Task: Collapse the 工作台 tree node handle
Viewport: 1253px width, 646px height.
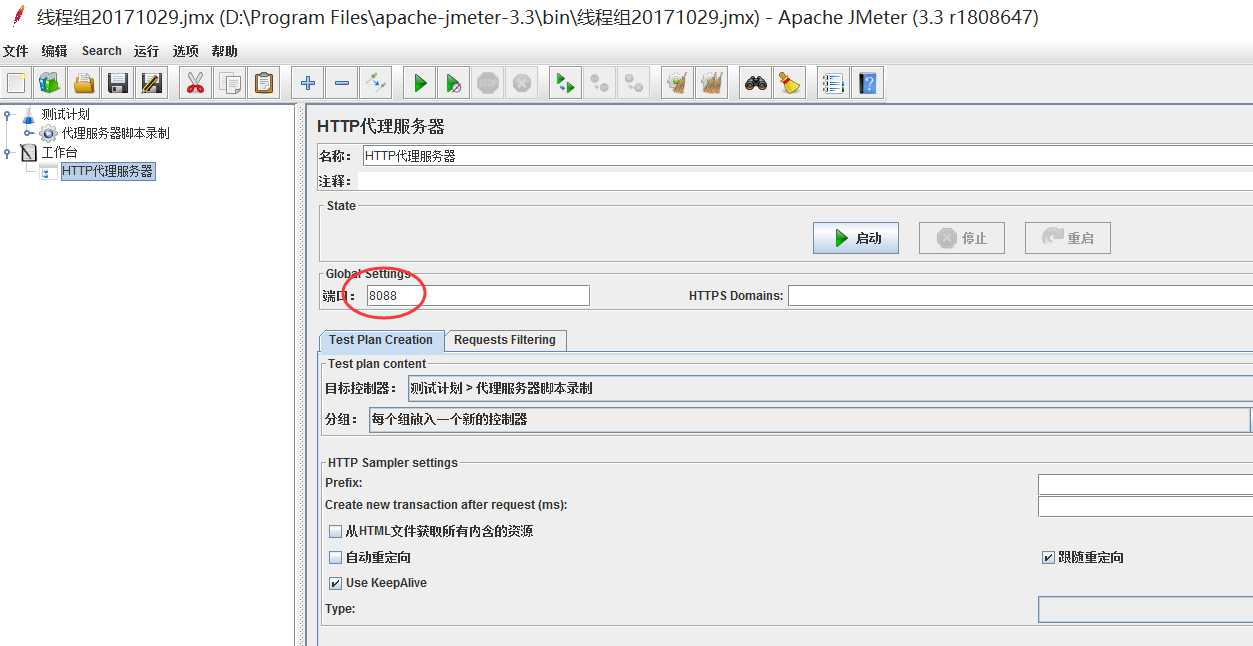Action: click(8, 152)
